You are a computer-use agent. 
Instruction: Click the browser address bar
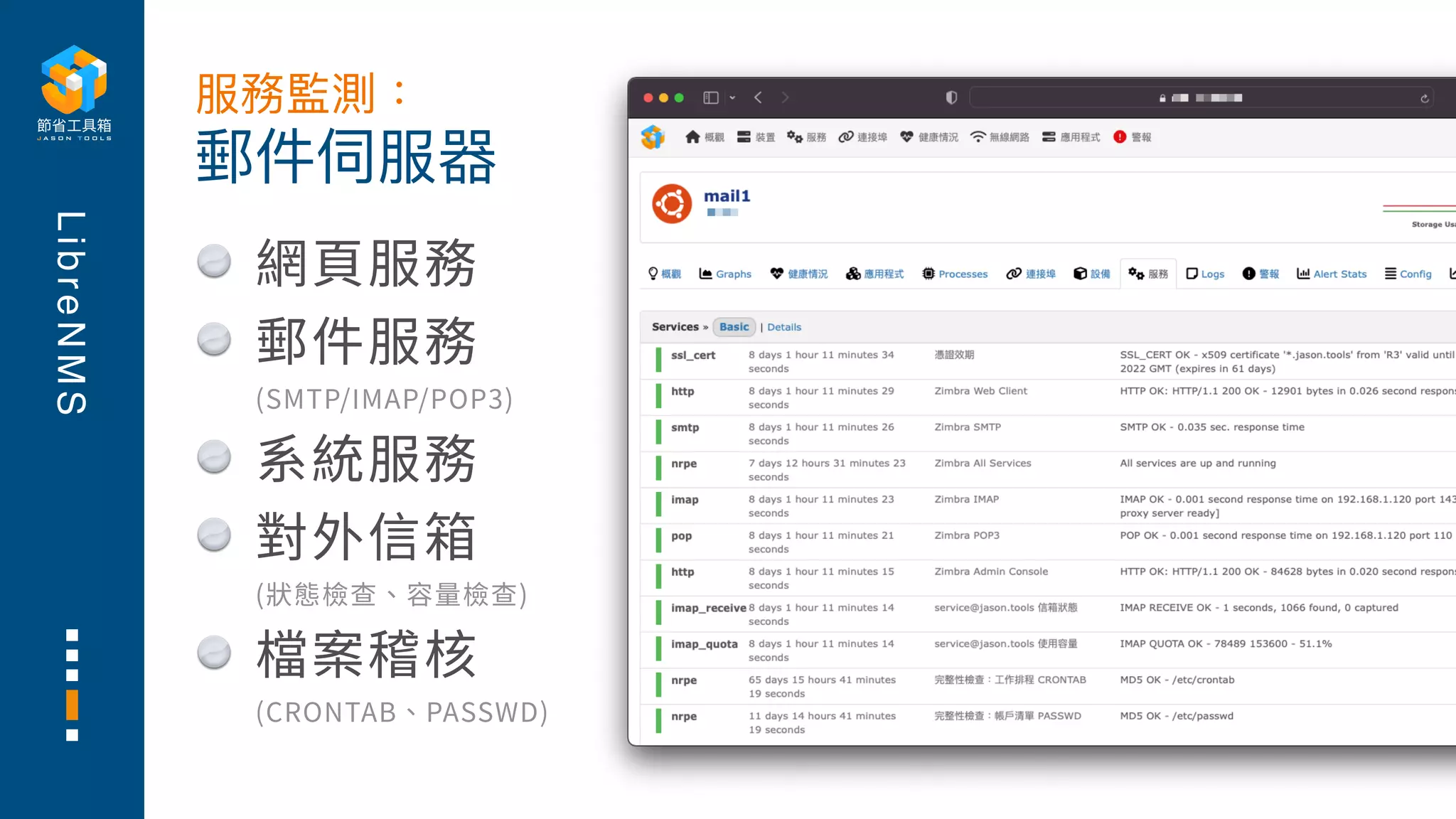click(1201, 98)
